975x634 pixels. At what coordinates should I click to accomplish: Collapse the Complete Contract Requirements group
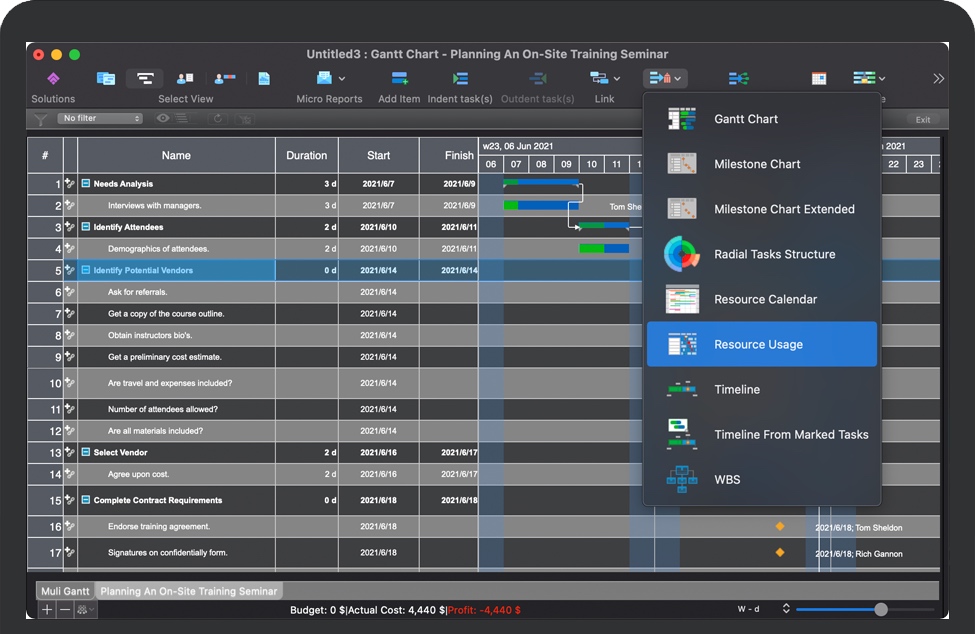coord(86,500)
